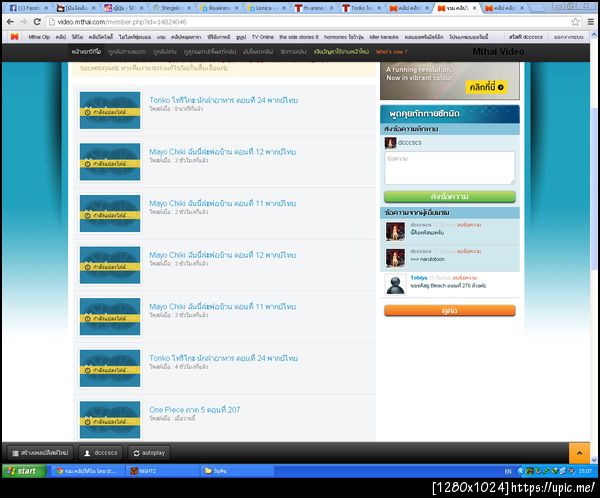
Task: Open the What's new ? menu item
Action: [391, 52]
